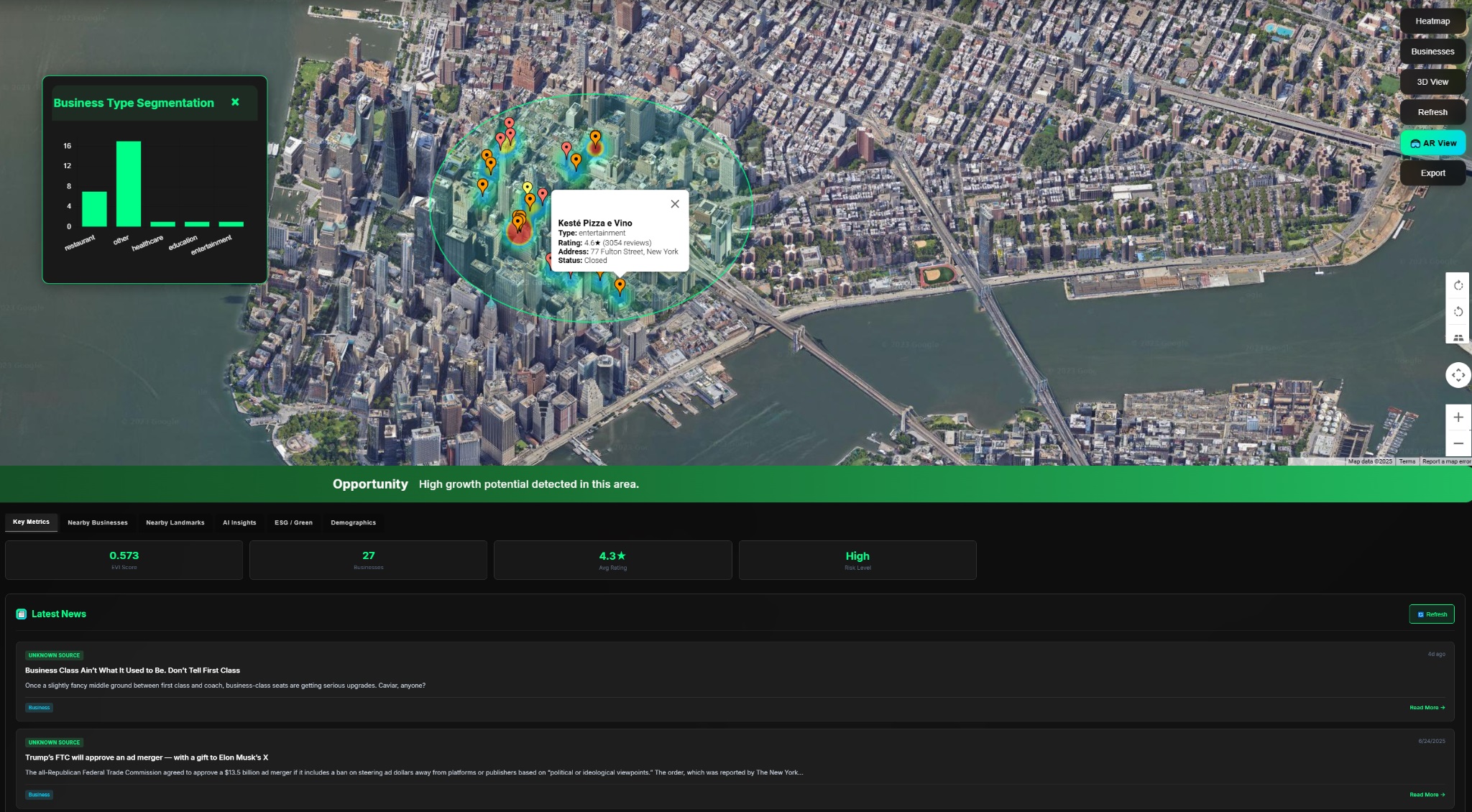
Task: Click the circular pan control on the map
Action: pos(1458,374)
